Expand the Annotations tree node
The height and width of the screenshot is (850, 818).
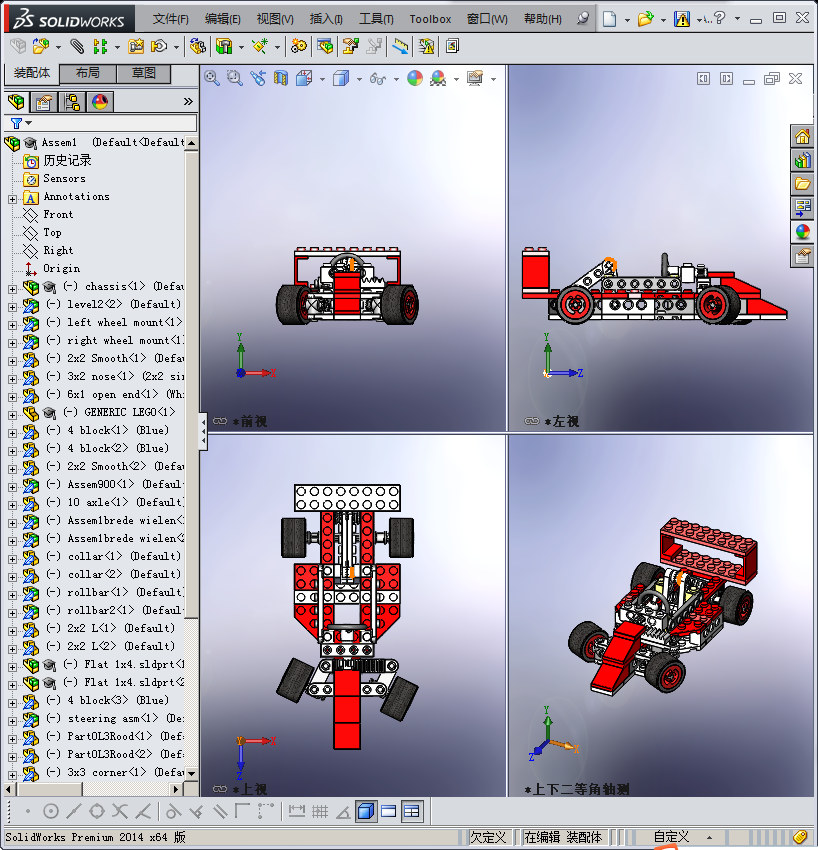[x=12, y=199]
